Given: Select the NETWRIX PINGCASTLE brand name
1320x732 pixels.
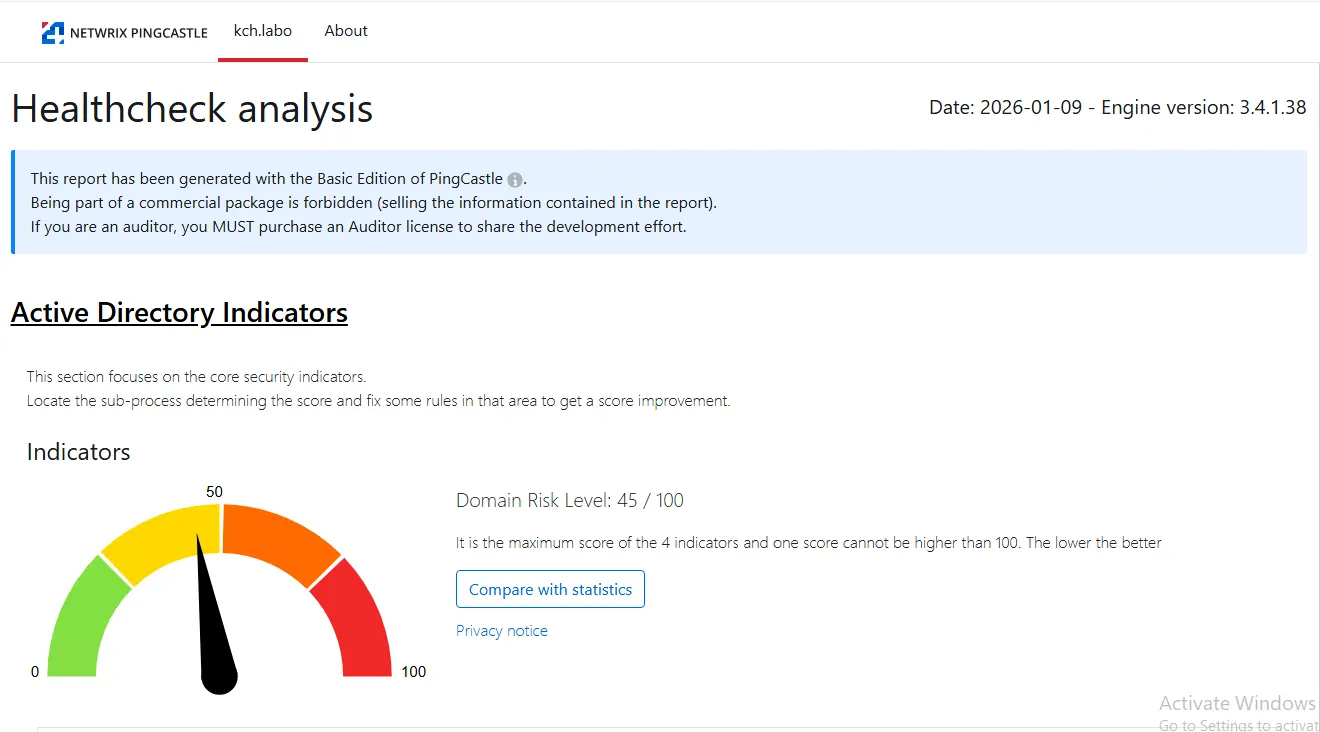Looking at the screenshot, I should [138, 33].
